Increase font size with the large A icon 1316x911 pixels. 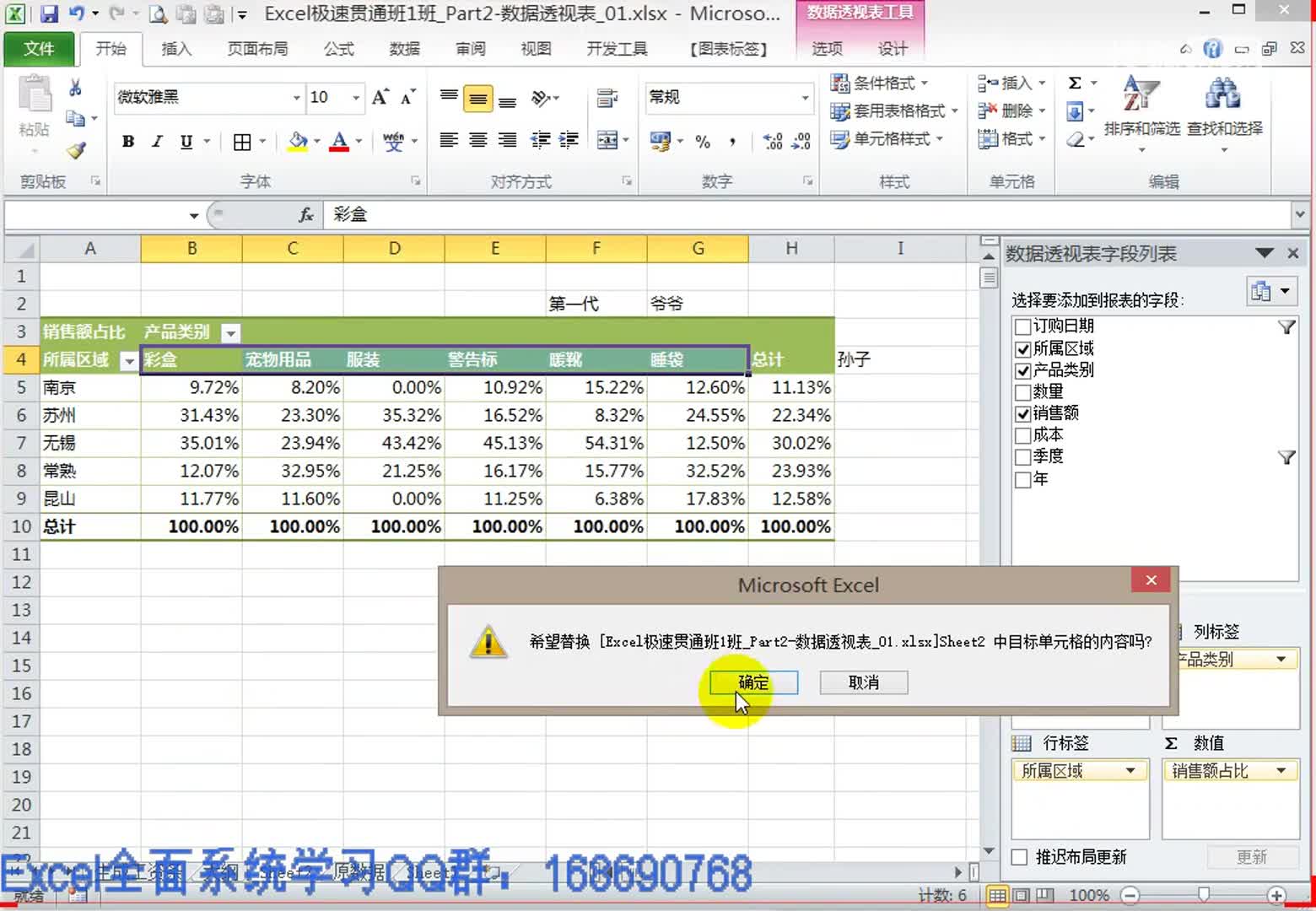380,98
